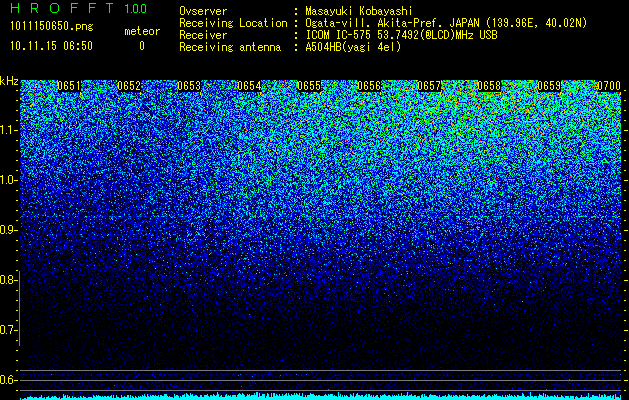Click the 1.0 frequency axis label
The height and width of the screenshot is (400, 629).
click(7, 181)
